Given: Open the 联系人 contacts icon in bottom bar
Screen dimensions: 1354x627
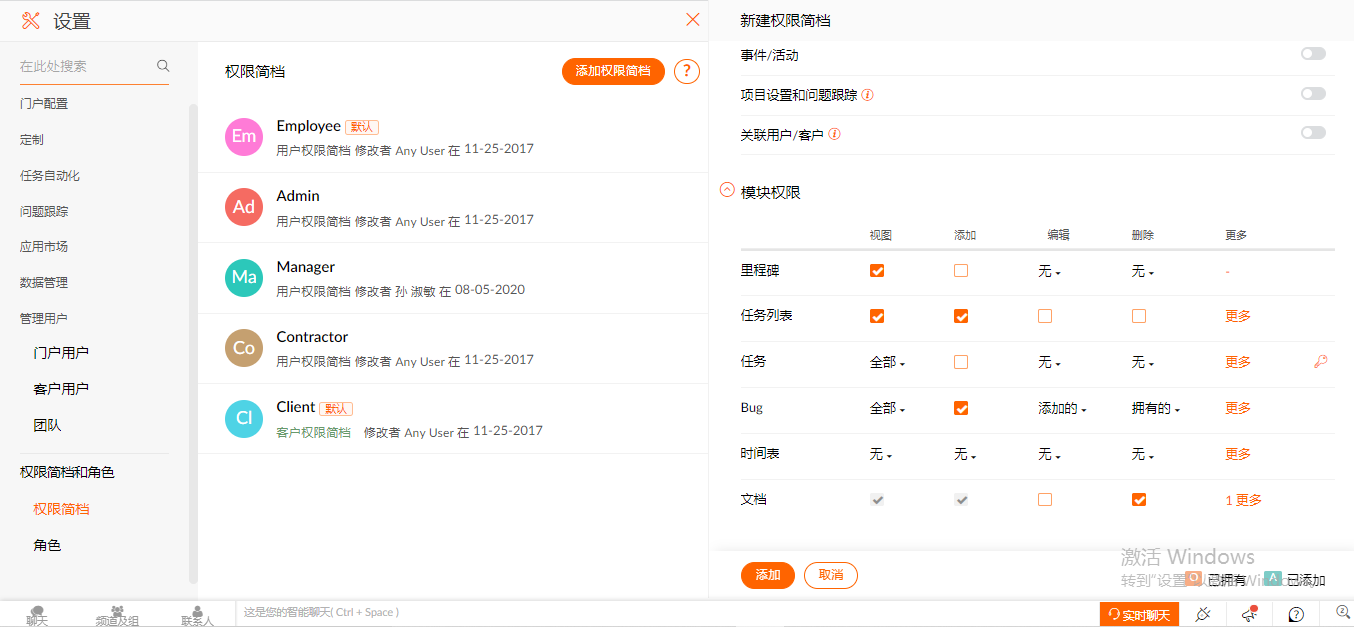Looking at the screenshot, I should coord(197,614).
